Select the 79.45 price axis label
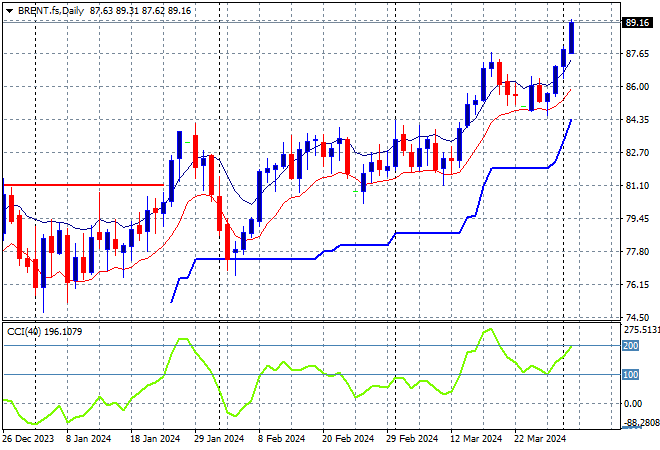The image size is (660, 450). 637,218
